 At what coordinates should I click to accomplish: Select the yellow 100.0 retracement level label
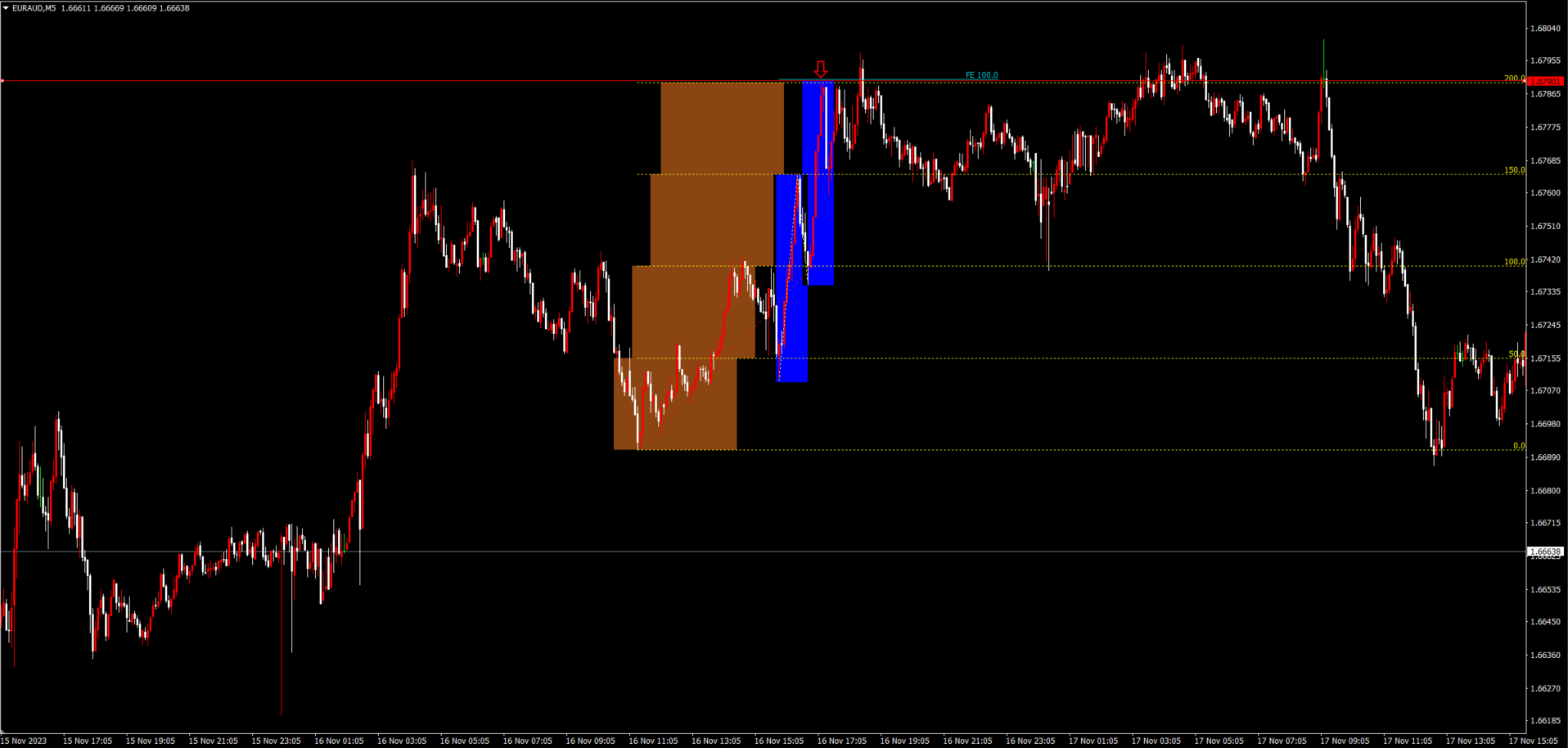1514,262
